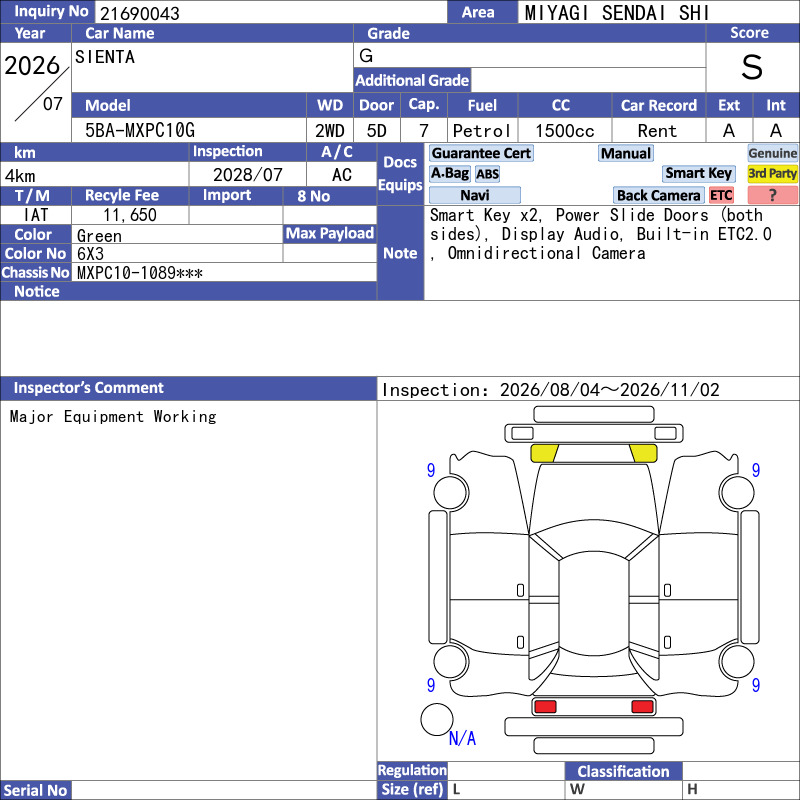Click the Score value S

pyautogui.click(x=752, y=67)
